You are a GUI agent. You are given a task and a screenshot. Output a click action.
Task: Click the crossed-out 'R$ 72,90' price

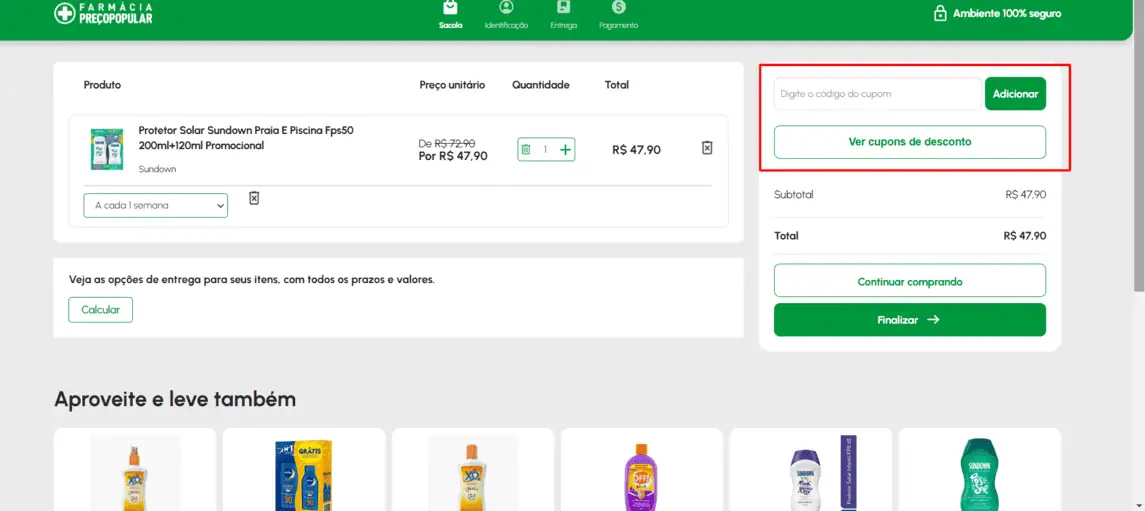pyautogui.click(x=455, y=143)
